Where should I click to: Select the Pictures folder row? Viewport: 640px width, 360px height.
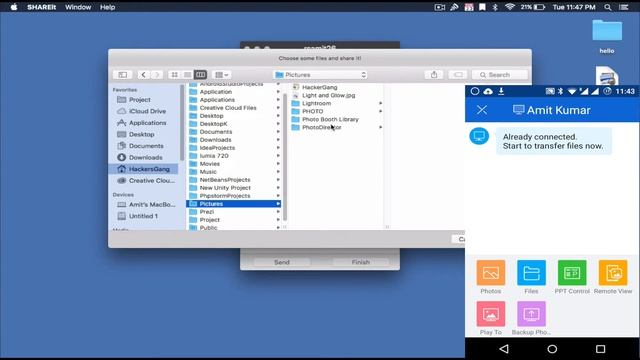tap(234, 204)
